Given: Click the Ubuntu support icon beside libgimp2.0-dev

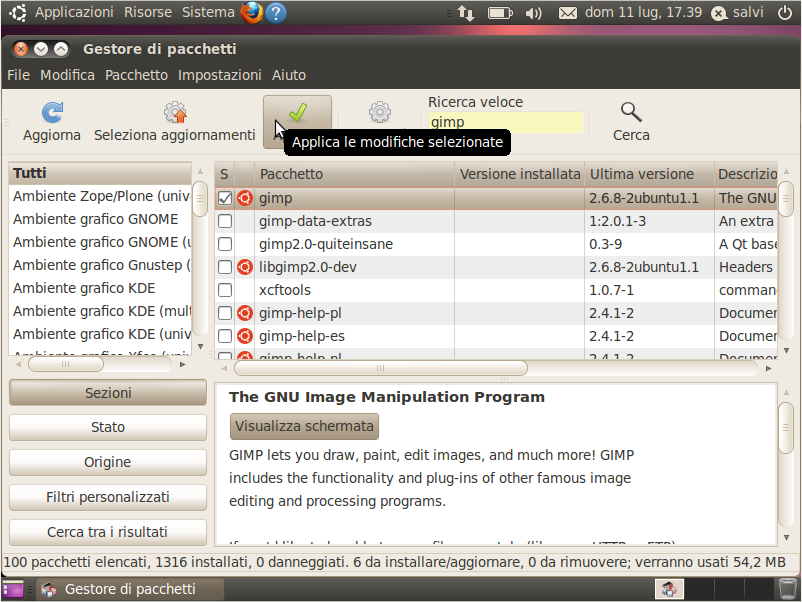Looking at the screenshot, I should click(245, 267).
